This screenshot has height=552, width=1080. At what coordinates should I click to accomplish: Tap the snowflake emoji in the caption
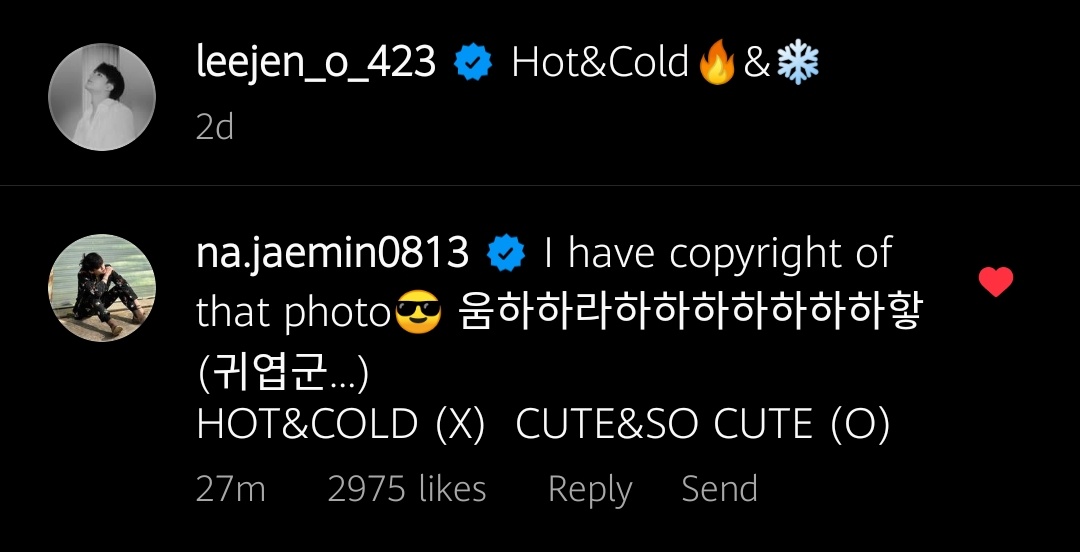pos(798,63)
